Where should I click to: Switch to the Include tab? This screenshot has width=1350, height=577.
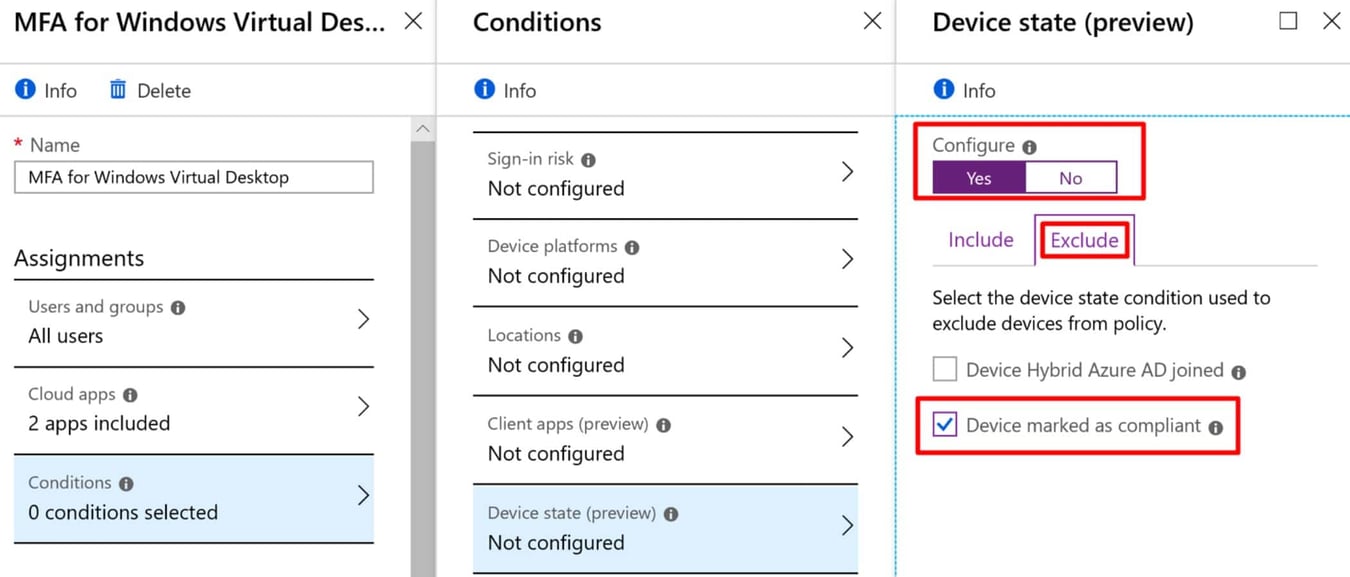(x=981, y=239)
